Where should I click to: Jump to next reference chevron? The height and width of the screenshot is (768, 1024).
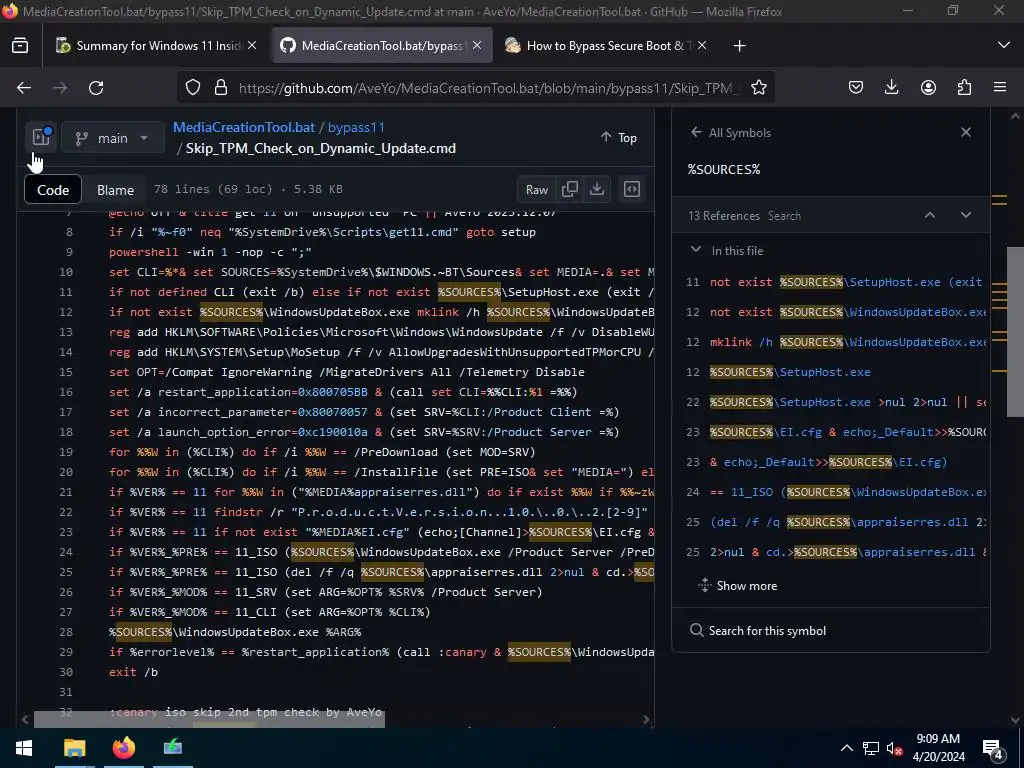[966, 216]
